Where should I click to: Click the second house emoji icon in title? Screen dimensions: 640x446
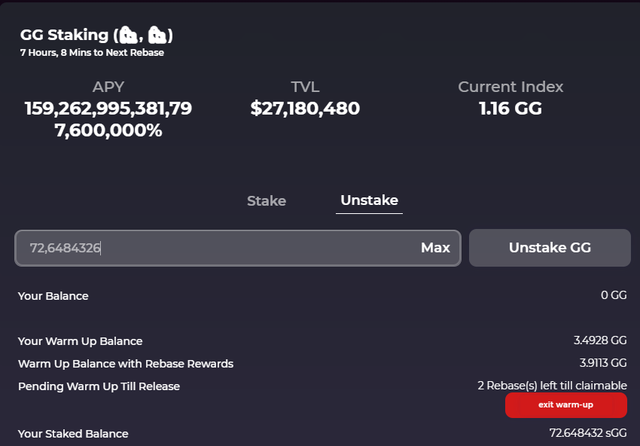[x=157, y=35]
